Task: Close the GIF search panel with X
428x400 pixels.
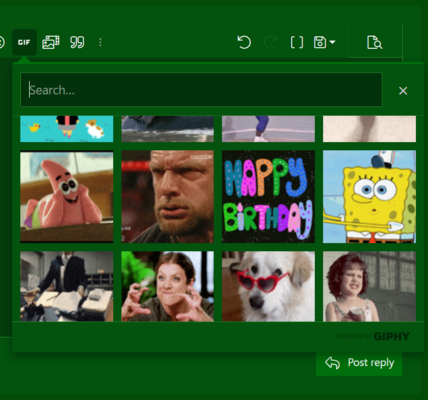Action: point(403,91)
